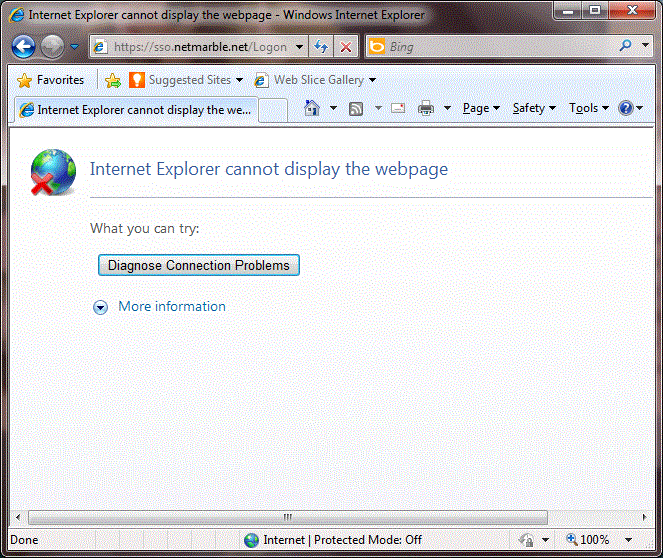Click Diagnose Connection Problems button
The image size is (663, 558).
[x=199, y=265]
